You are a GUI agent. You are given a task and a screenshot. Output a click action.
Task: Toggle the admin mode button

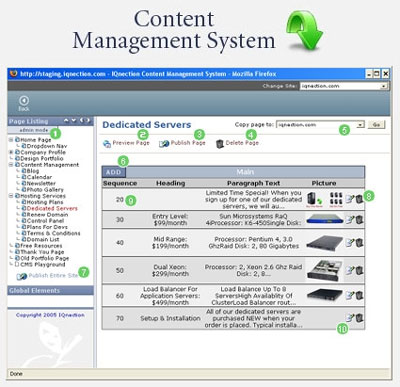click(33, 130)
